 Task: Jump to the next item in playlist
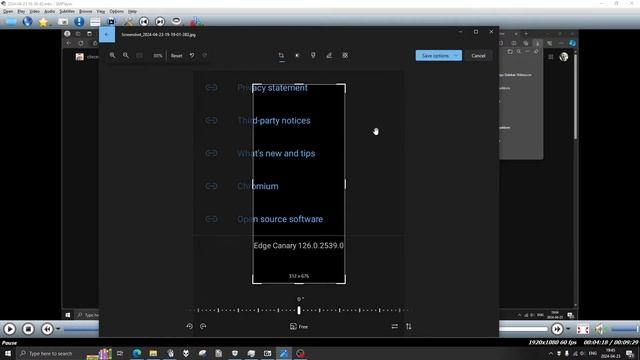point(160,22)
